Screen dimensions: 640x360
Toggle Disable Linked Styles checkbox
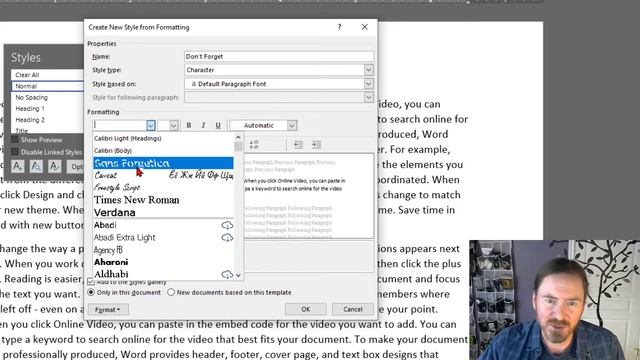pyautogui.click(x=15, y=152)
